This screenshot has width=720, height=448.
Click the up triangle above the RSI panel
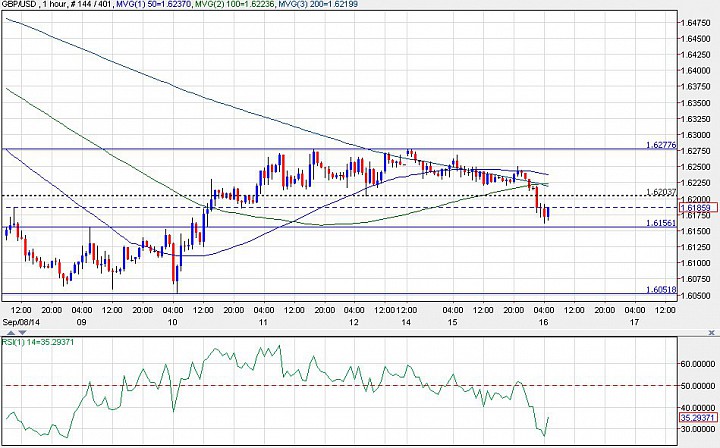tap(11, 332)
